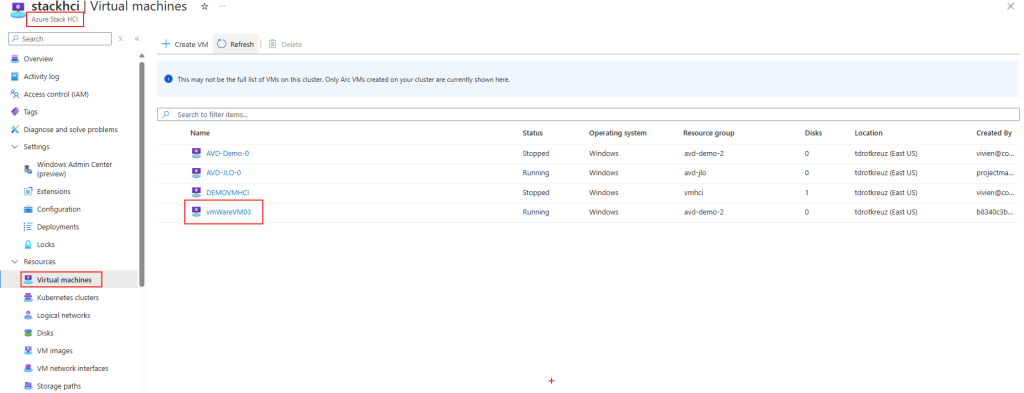This screenshot has height=393, width=1024.
Task: Open the Kubernetes clusters icon
Action: (28, 297)
